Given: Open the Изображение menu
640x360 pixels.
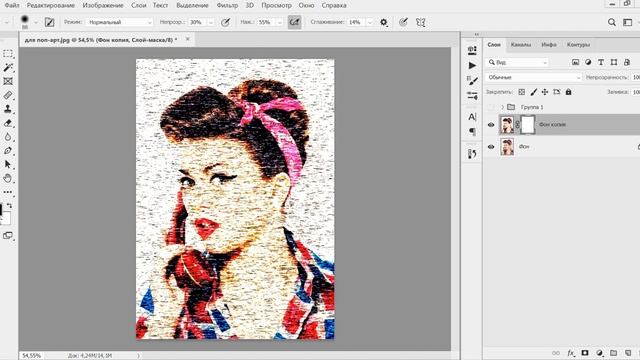Looking at the screenshot, I should click(x=103, y=5).
